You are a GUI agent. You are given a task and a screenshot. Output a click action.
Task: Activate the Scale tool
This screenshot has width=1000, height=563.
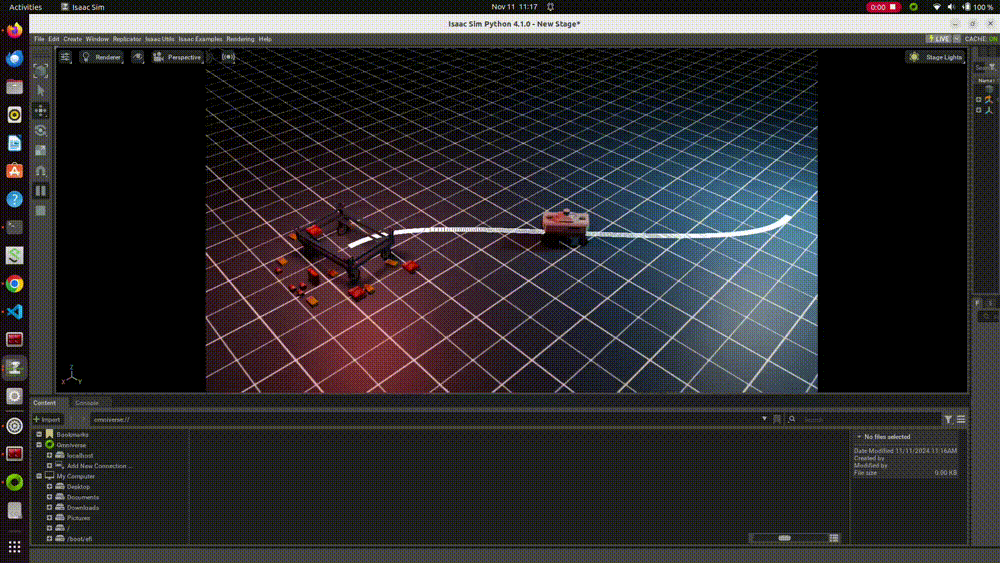pyautogui.click(x=40, y=150)
